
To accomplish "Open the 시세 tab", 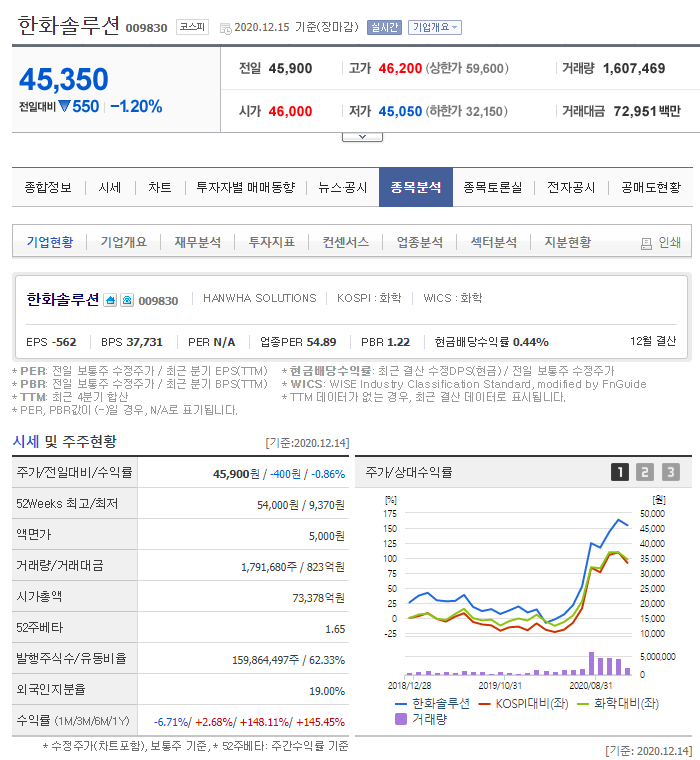I will 110,188.
